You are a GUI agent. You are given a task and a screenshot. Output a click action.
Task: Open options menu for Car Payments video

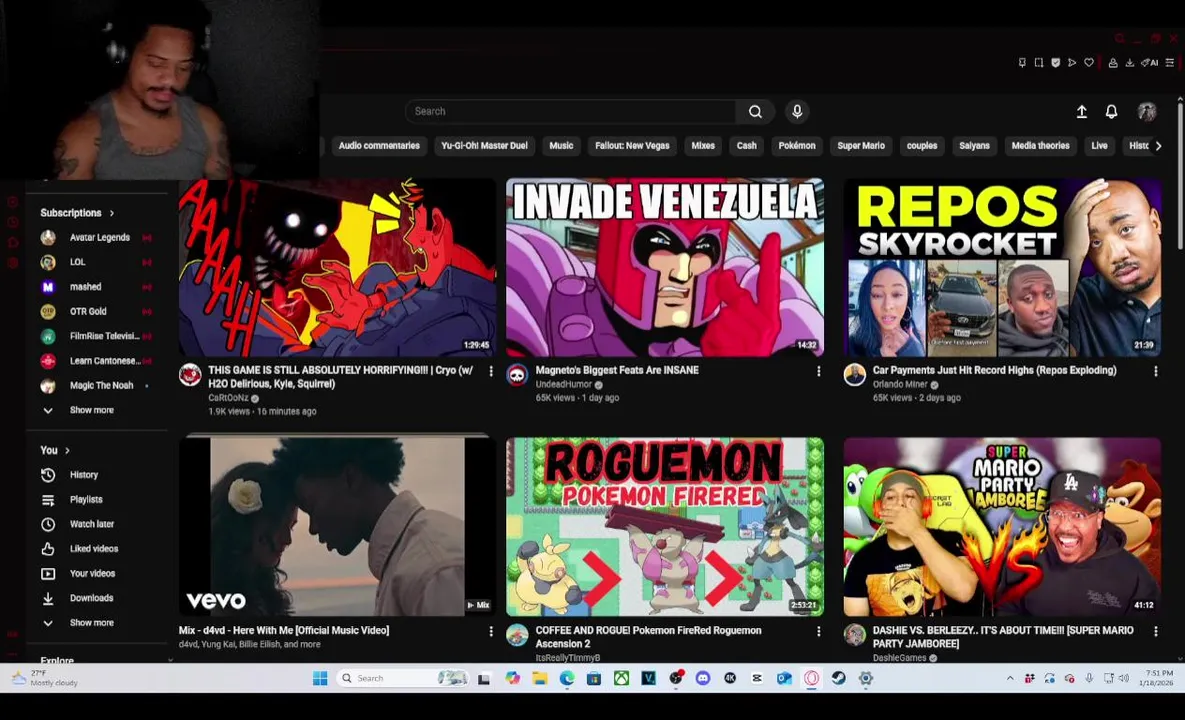[1155, 372]
